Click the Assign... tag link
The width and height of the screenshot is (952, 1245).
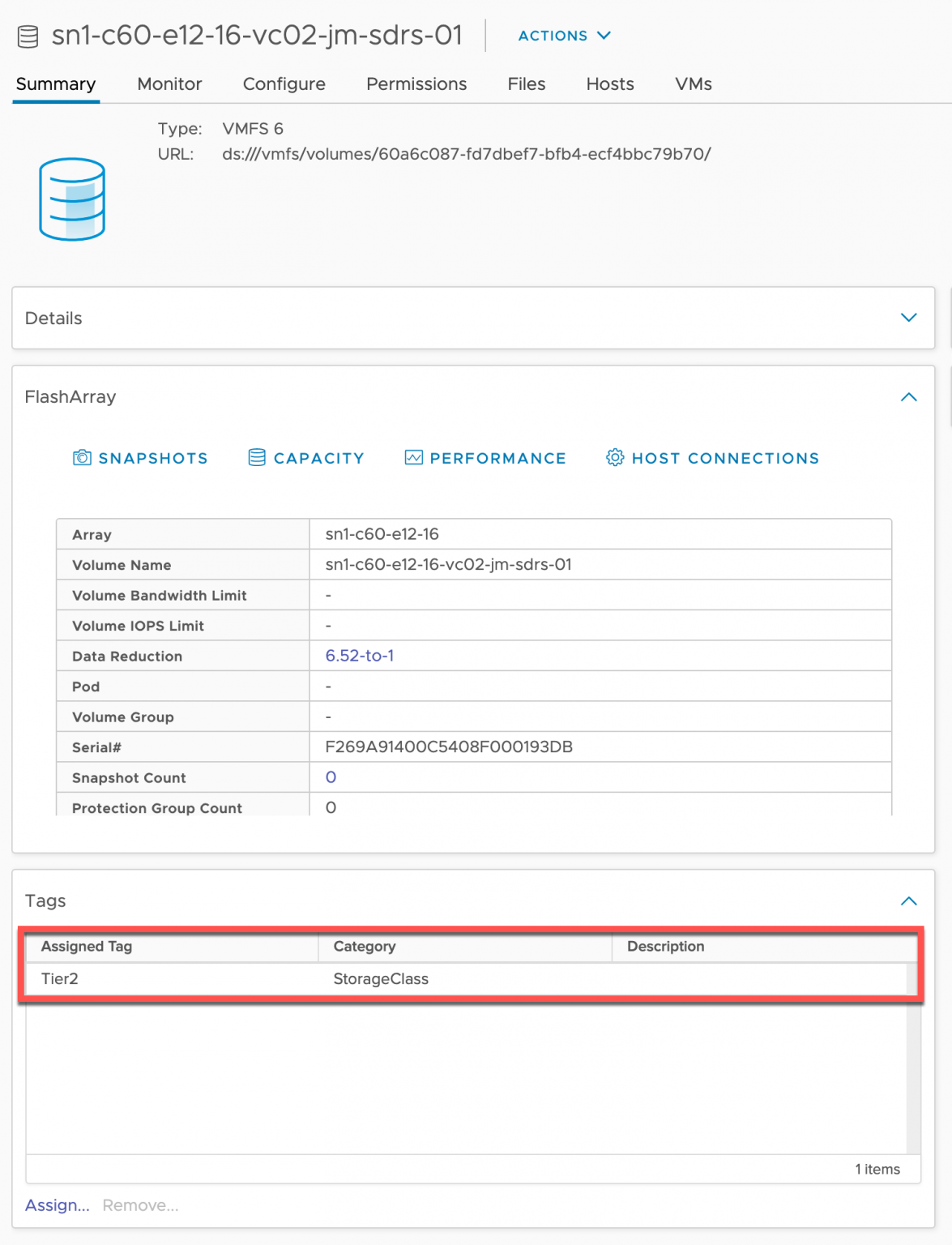tap(57, 1205)
